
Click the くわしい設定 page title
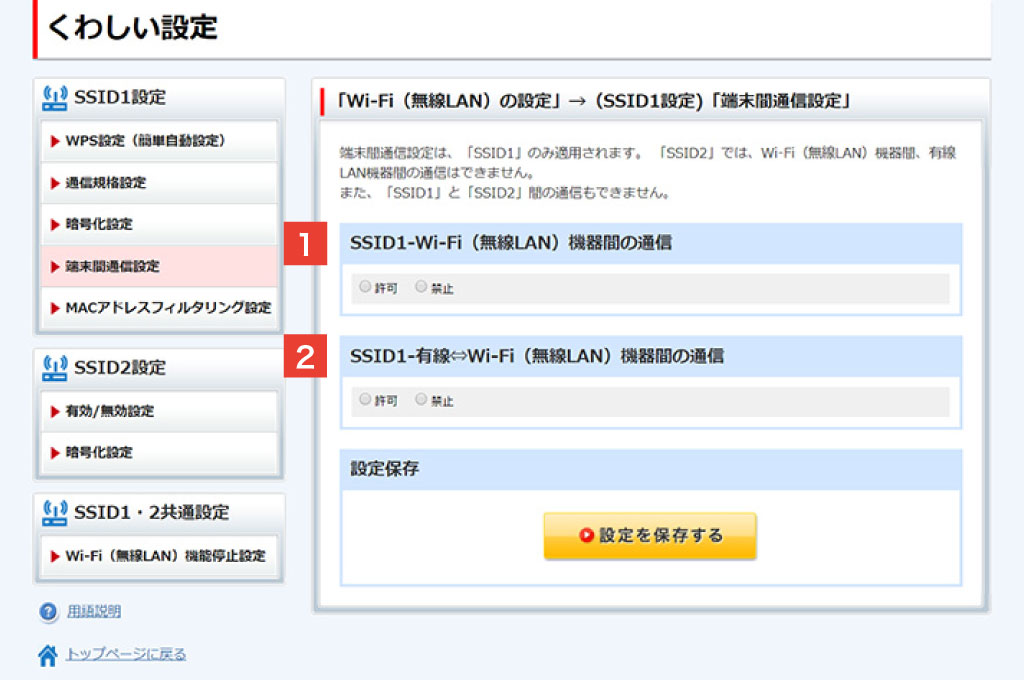tap(133, 27)
